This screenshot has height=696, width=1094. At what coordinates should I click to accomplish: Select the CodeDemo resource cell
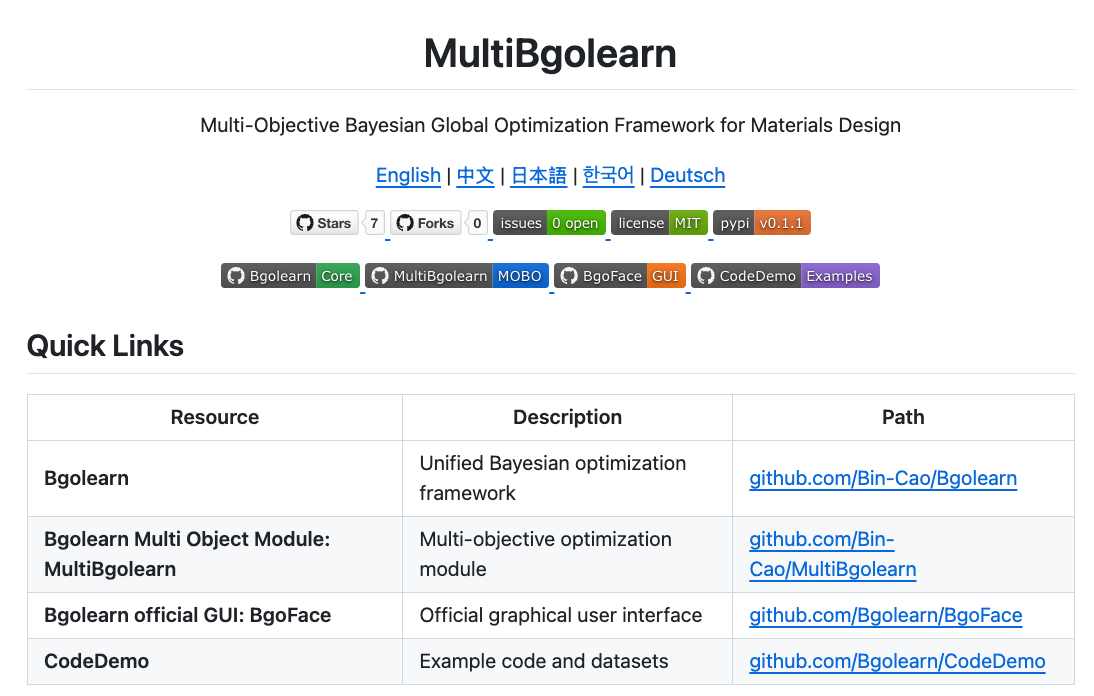(x=215, y=661)
